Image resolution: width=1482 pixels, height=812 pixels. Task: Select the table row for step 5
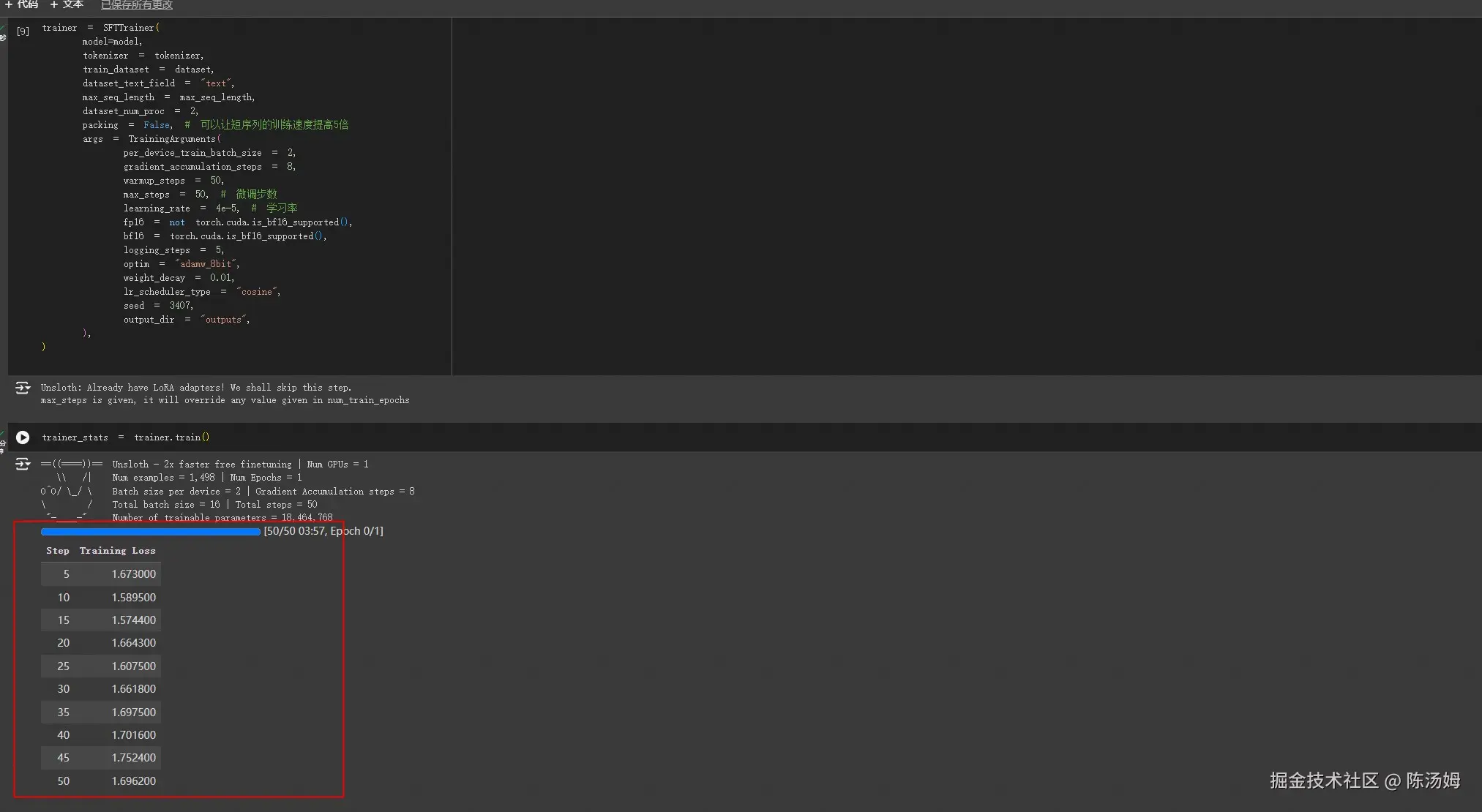(101, 574)
